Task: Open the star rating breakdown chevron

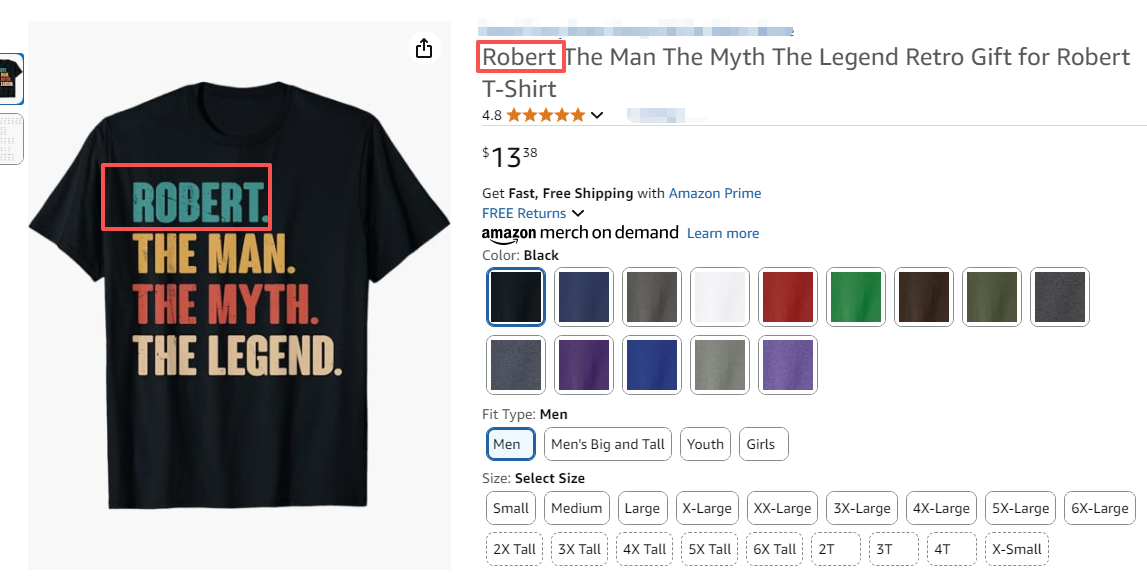Action: click(597, 115)
